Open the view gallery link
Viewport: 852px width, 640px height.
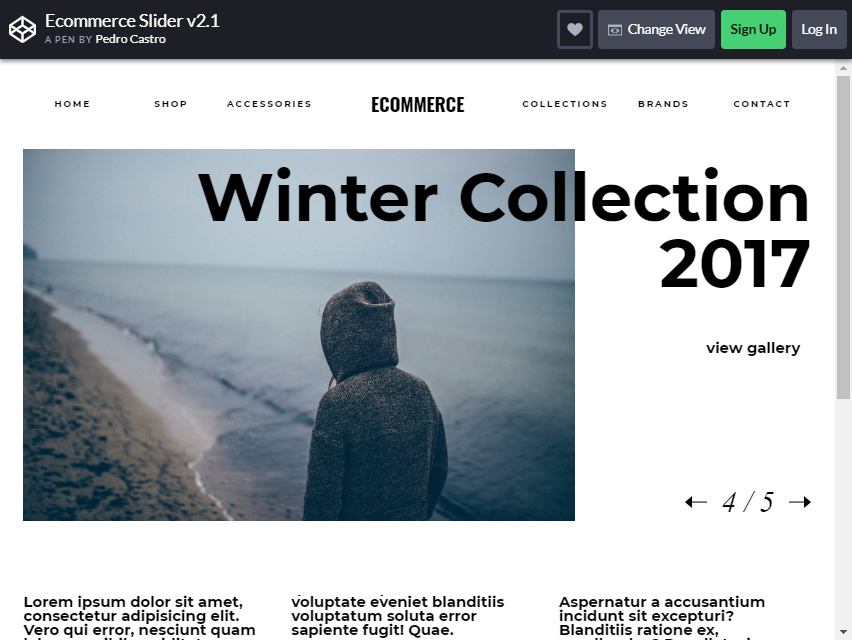[x=753, y=348]
